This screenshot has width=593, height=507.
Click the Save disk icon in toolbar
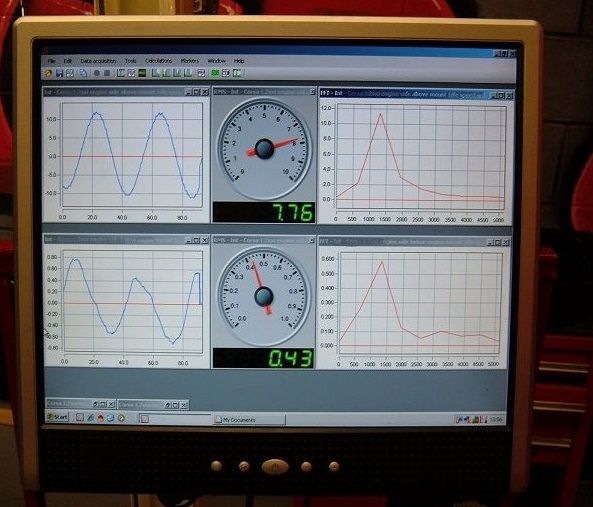[59, 73]
